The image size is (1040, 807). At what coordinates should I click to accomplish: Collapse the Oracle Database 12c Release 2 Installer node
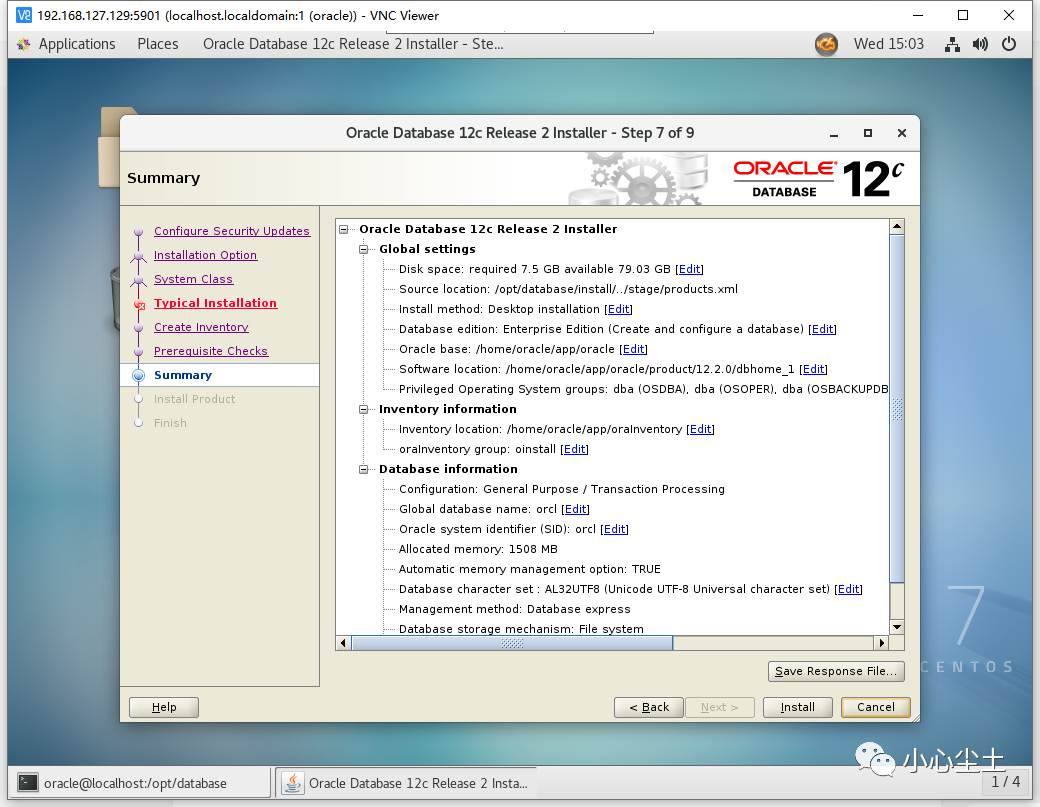344,229
